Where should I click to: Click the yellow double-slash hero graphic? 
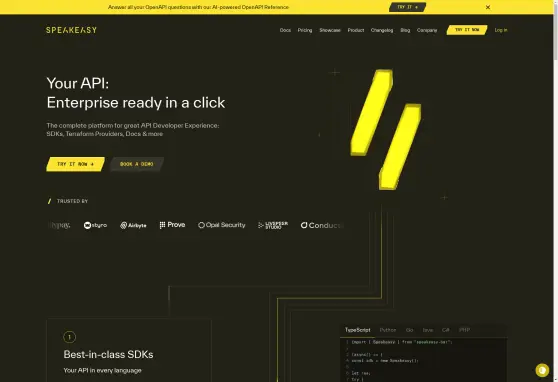tap(386, 130)
